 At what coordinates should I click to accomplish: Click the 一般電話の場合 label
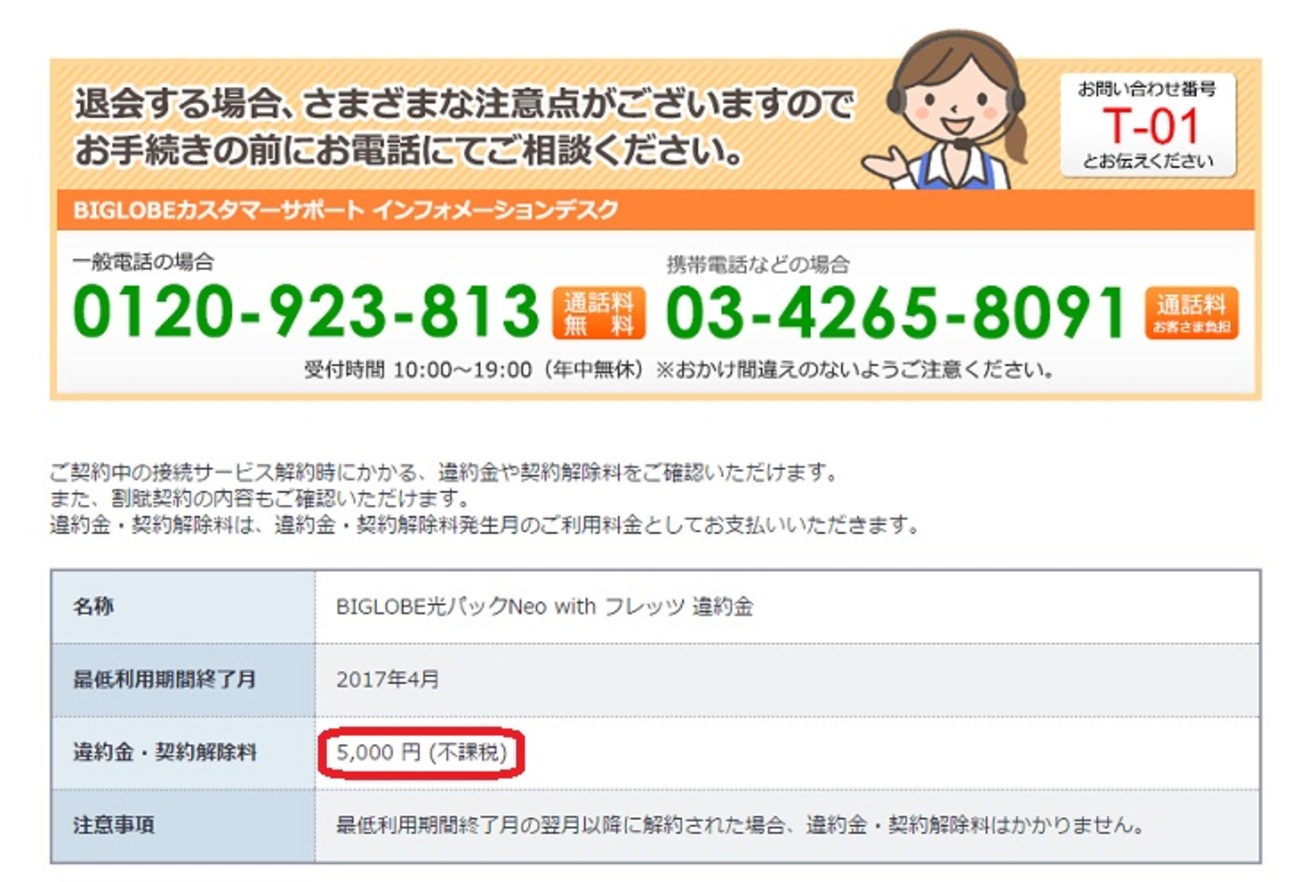[143, 262]
